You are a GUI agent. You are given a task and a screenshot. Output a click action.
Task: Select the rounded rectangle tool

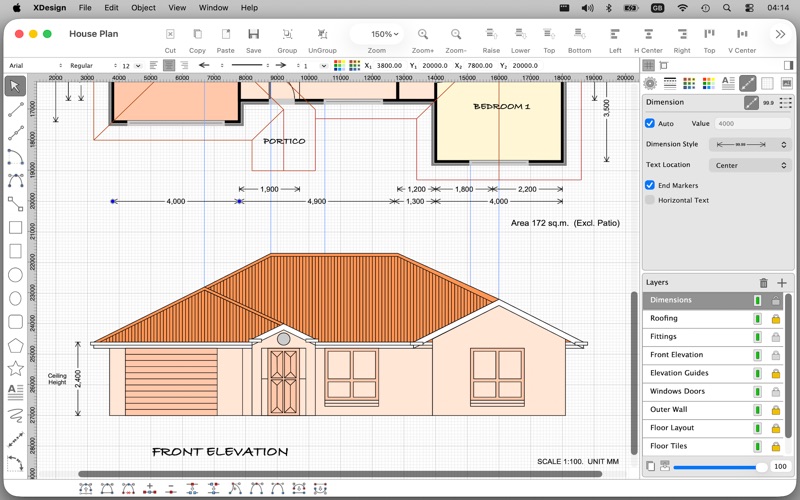(x=15, y=321)
